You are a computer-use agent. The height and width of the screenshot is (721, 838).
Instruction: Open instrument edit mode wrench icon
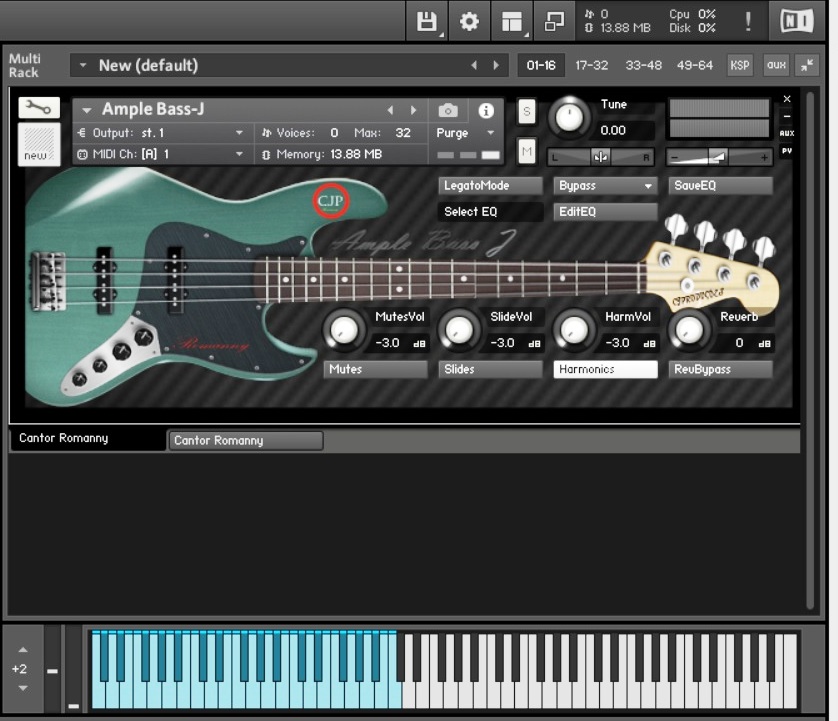[38, 108]
